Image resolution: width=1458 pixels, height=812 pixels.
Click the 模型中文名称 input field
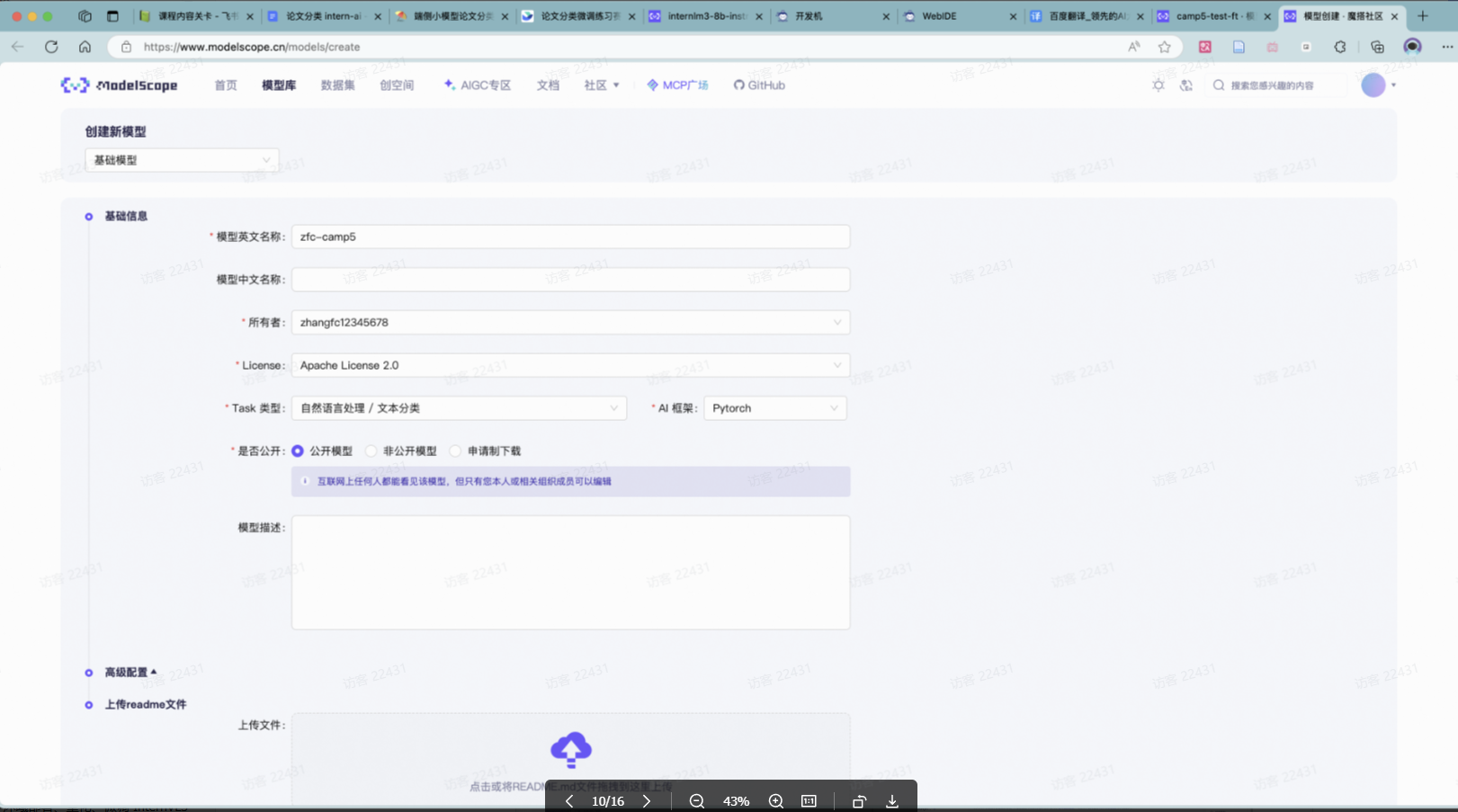coord(570,280)
